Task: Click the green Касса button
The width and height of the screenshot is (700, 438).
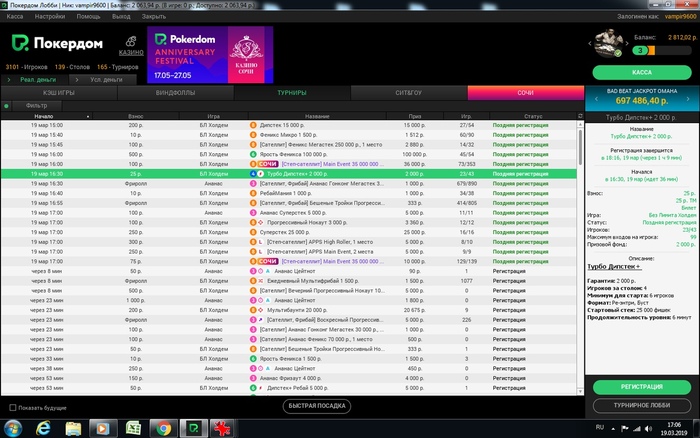Action: click(642, 72)
